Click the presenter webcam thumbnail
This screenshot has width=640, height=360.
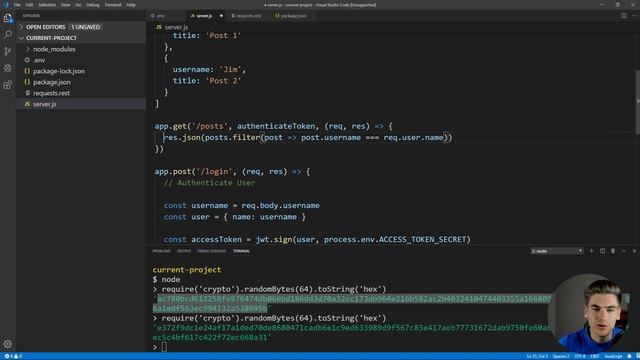[x=589, y=313]
